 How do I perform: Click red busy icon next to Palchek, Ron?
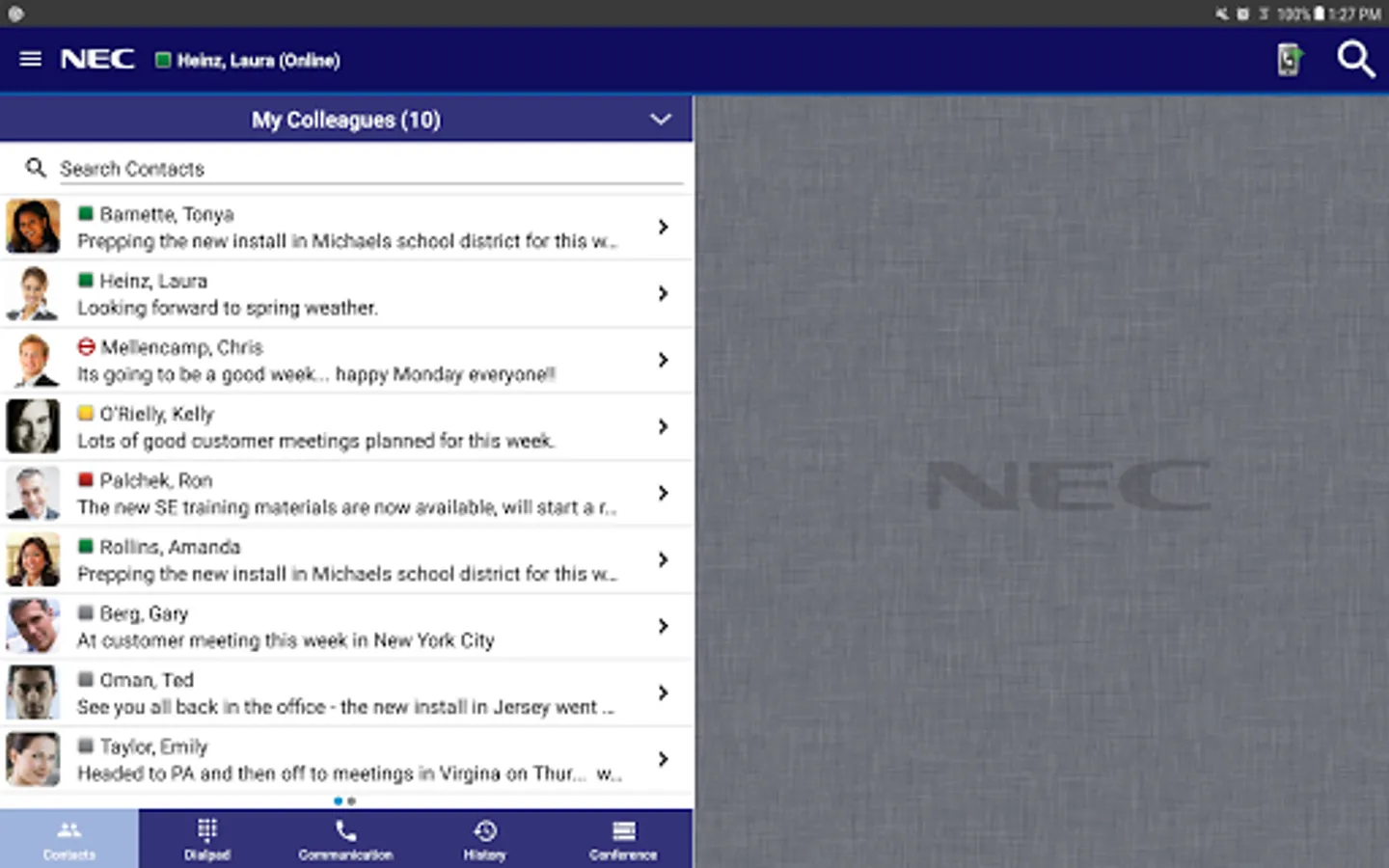pos(86,479)
